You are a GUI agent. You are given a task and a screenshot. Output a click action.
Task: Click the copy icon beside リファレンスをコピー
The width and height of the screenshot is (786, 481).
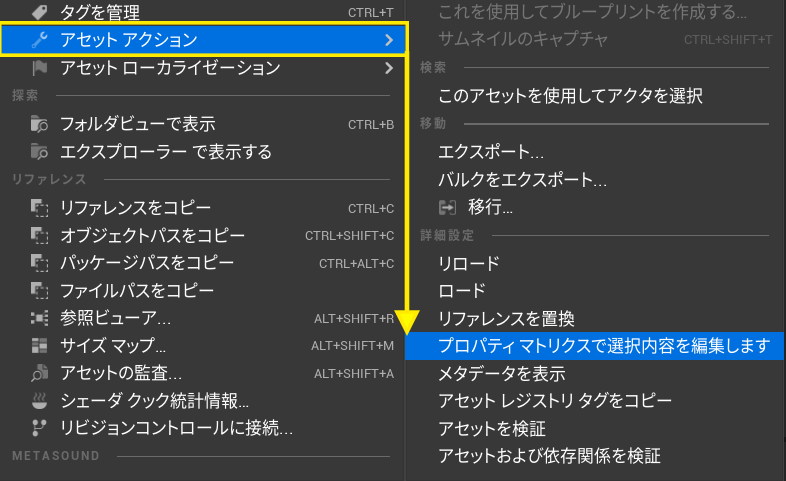[x=40, y=208]
